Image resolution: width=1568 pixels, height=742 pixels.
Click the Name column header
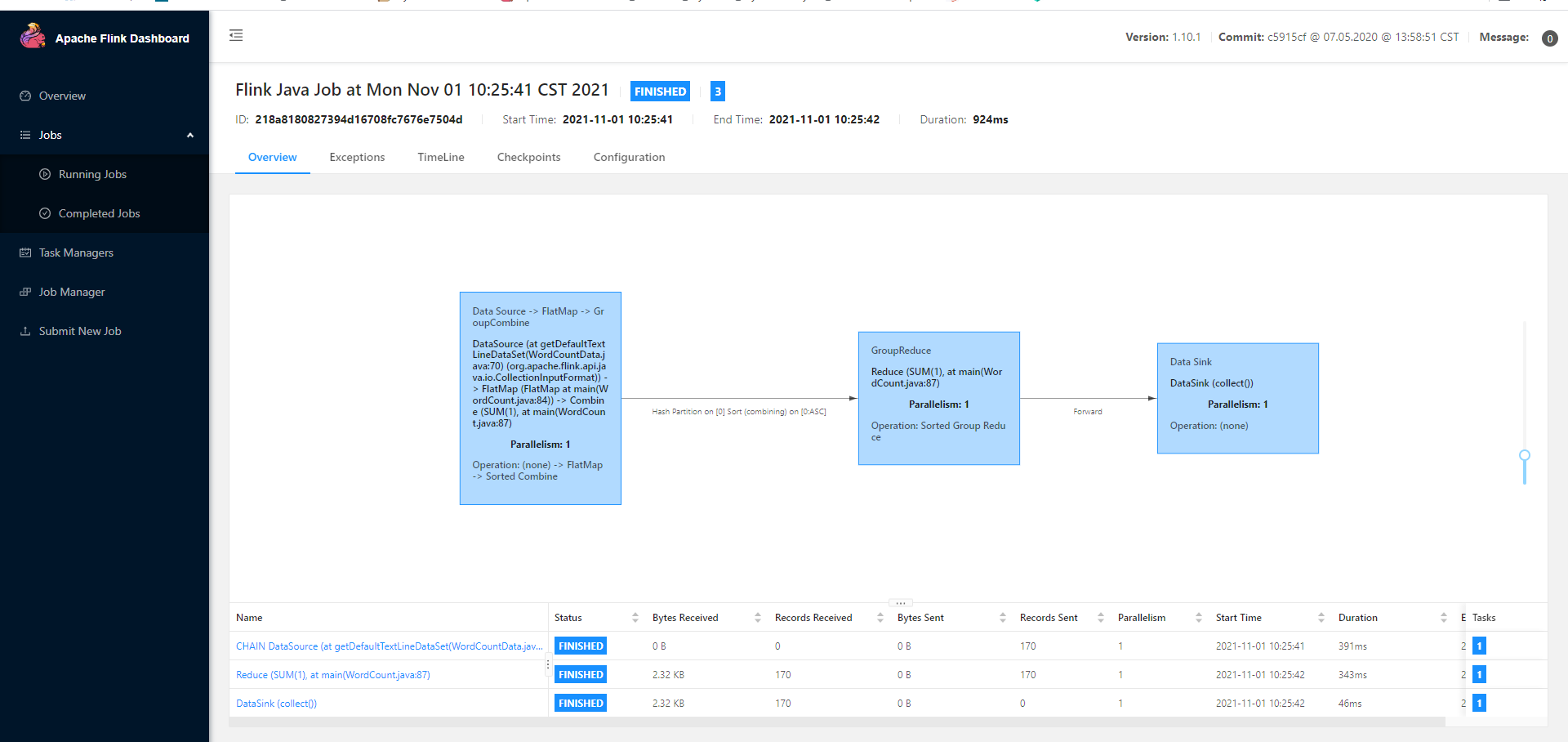pyautogui.click(x=249, y=618)
